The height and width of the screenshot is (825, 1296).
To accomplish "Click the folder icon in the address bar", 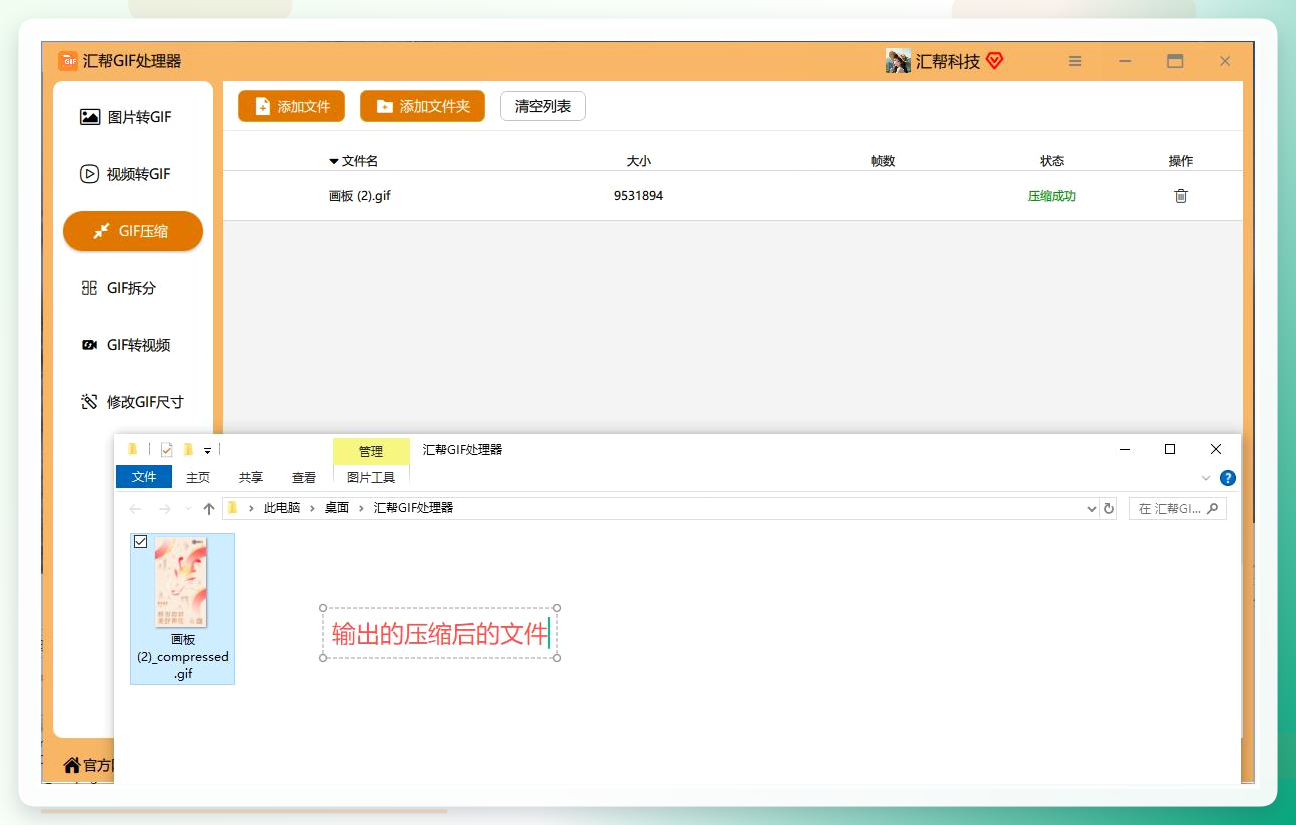I will (x=232, y=508).
